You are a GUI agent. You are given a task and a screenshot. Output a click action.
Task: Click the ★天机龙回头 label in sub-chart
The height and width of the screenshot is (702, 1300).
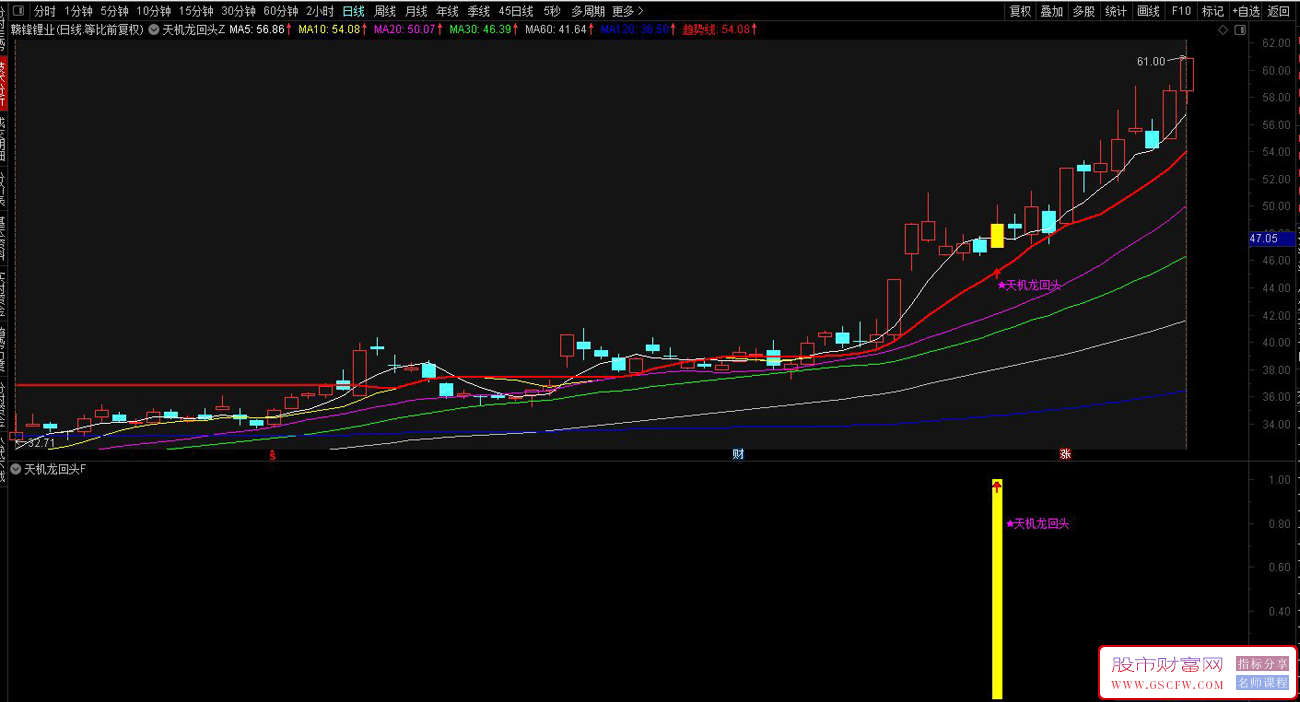pyautogui.click(x=1038, y=524)
